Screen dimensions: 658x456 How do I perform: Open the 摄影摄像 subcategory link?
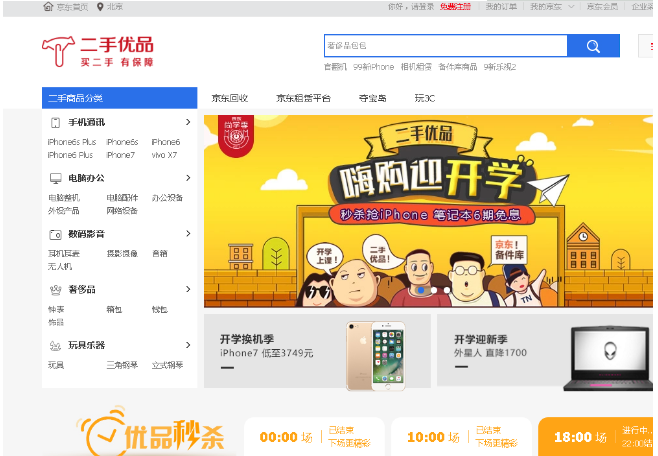pyautogui.click(x=122, y=254)
